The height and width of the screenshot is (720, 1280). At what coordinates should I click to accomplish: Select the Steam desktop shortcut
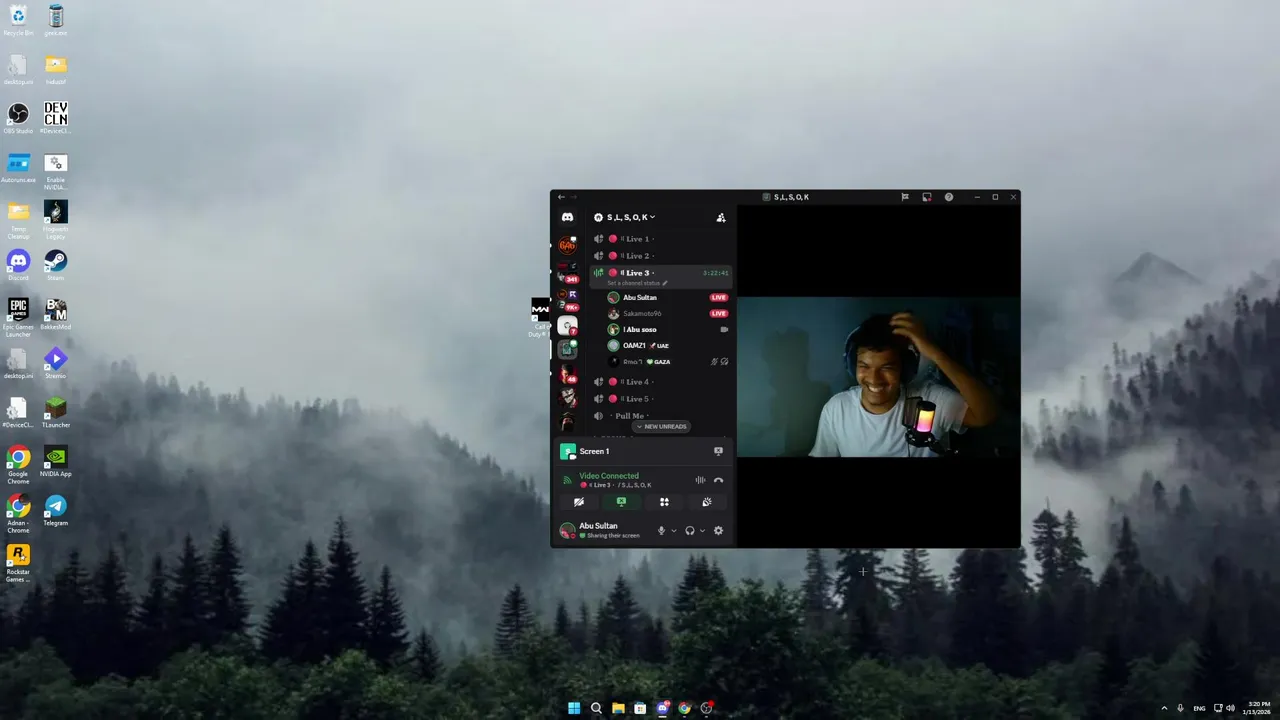[56, 265]
